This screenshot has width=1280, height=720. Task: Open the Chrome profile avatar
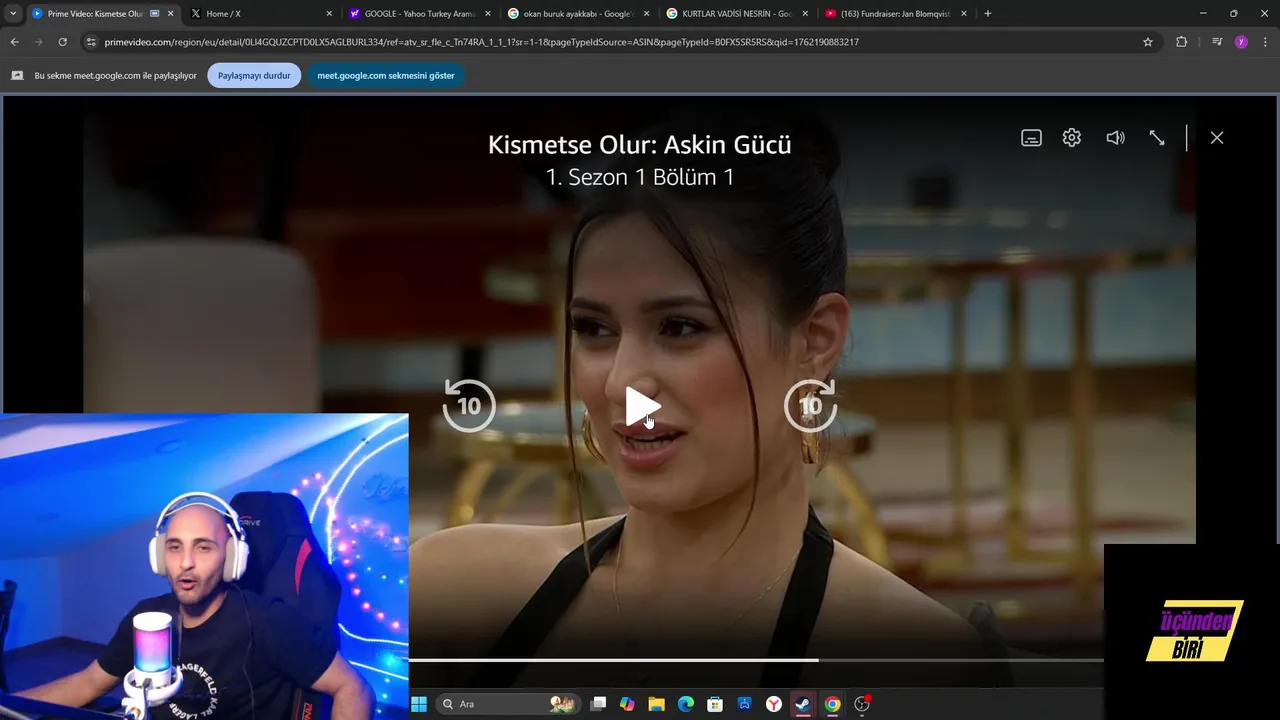(x=1241, y=42)
